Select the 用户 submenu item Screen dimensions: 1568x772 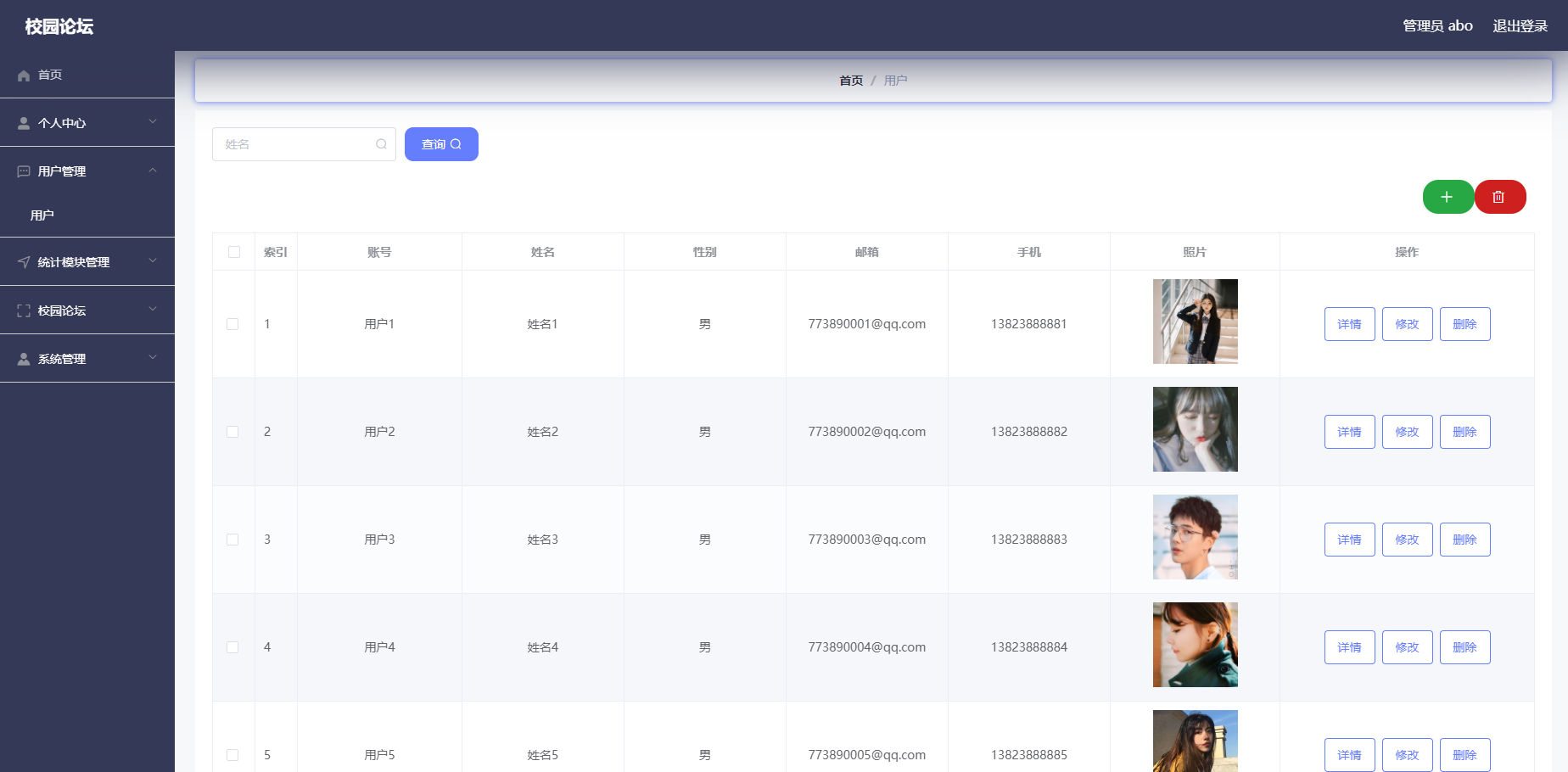[x=87, y=215]
